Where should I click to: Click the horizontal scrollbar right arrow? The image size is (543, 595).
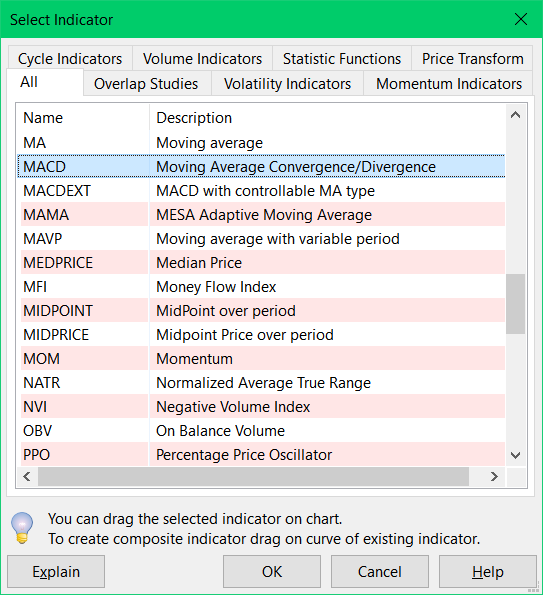(x=494, y=476)
